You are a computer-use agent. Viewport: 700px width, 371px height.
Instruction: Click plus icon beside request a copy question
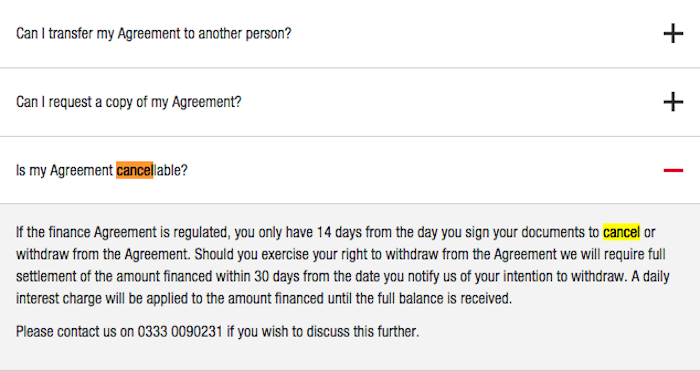click(x=673, y=102)
